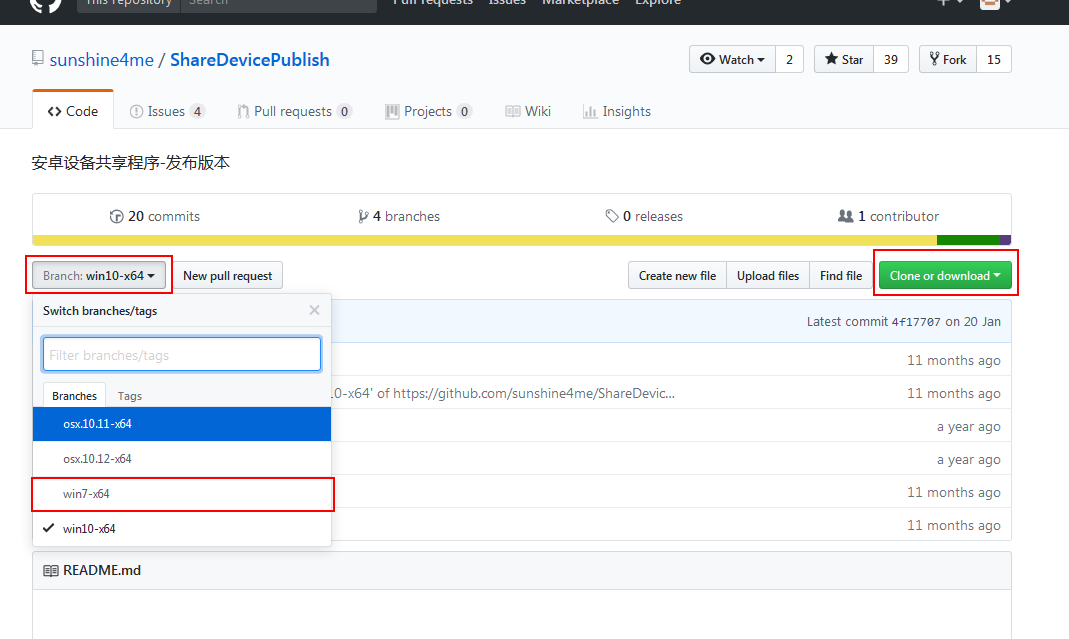The width and height of the screenshot is (1069, 639).
Task: Click the eye icon on Watch
Action: (708, 59)
